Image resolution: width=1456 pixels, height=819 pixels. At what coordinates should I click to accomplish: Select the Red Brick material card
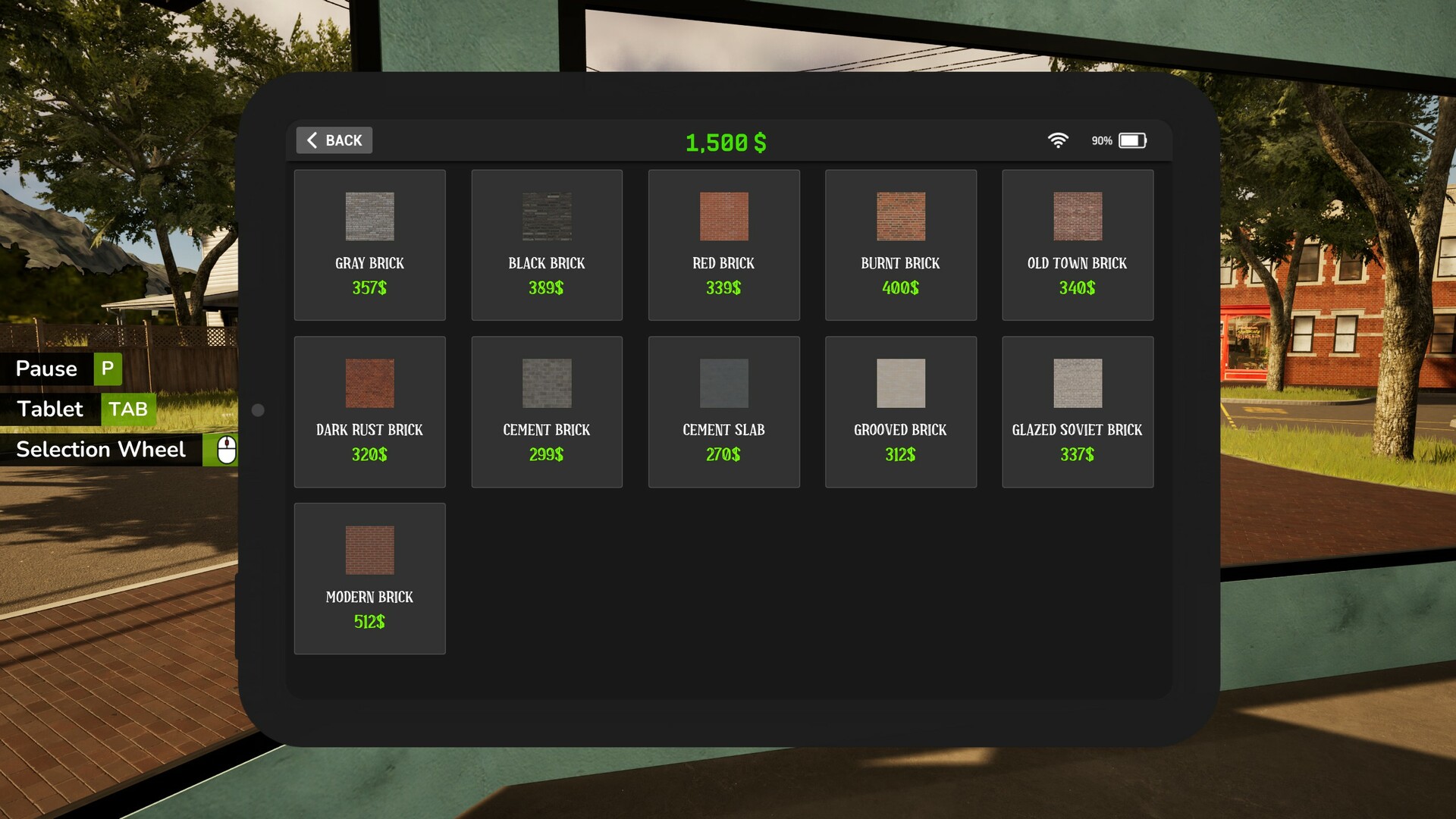(x=723, y=245)
